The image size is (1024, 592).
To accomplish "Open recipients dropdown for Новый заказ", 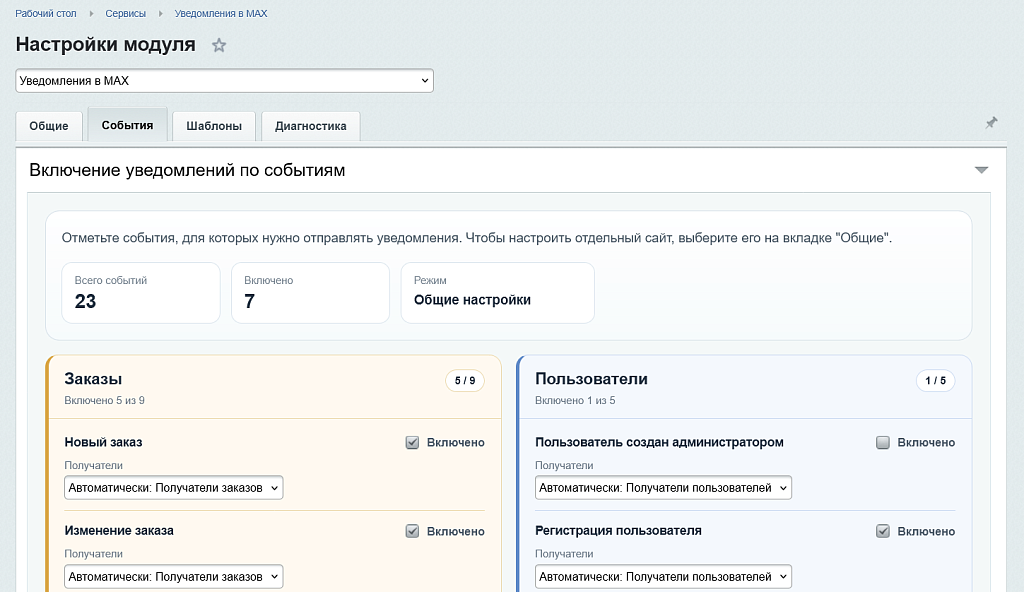I will [174, 488].
